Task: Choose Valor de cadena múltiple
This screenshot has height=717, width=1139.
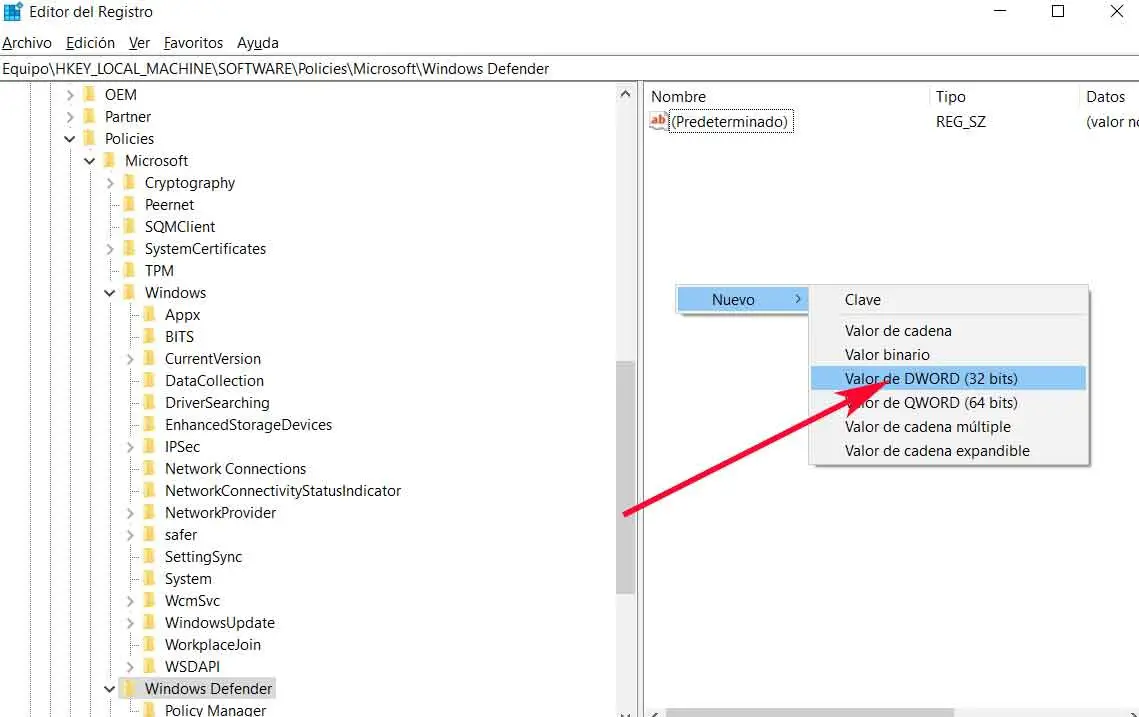Action: click(948, 426)
